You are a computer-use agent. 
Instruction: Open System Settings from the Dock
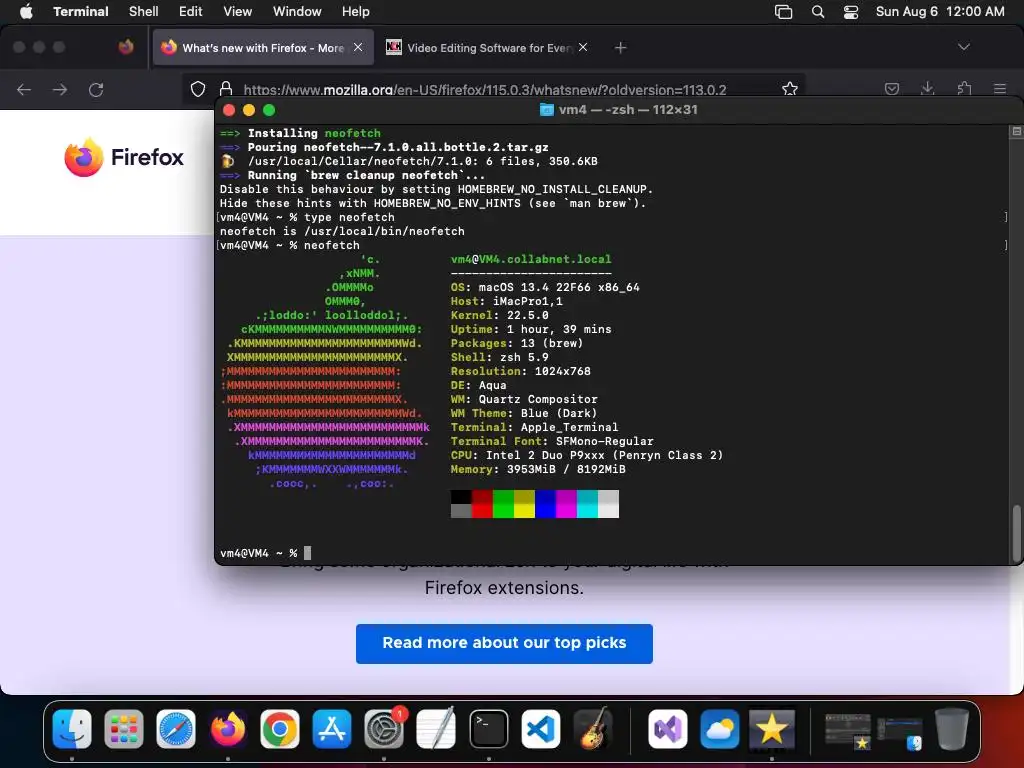click(x=384, y=729)
